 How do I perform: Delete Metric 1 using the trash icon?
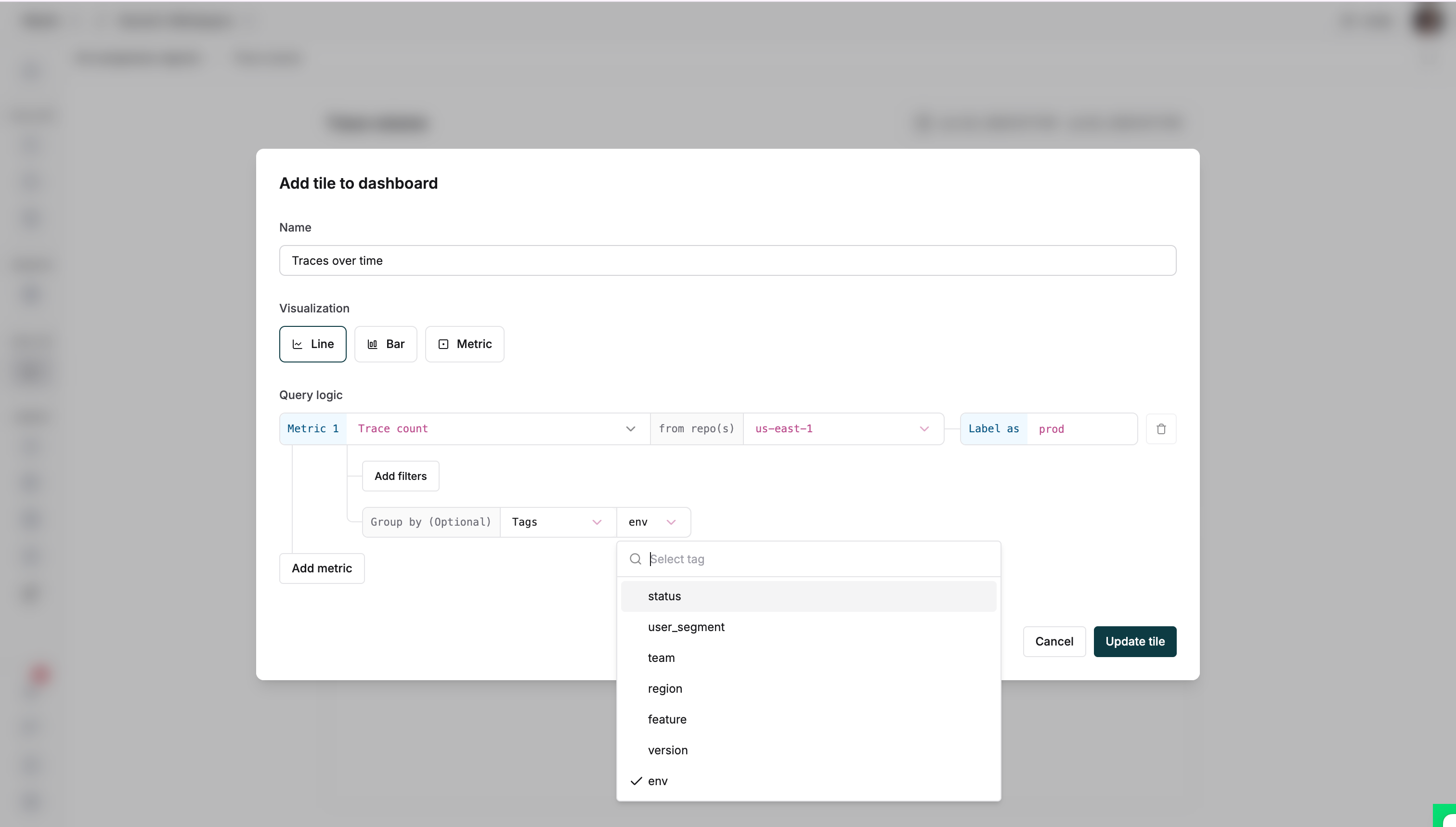point(1161,428)
